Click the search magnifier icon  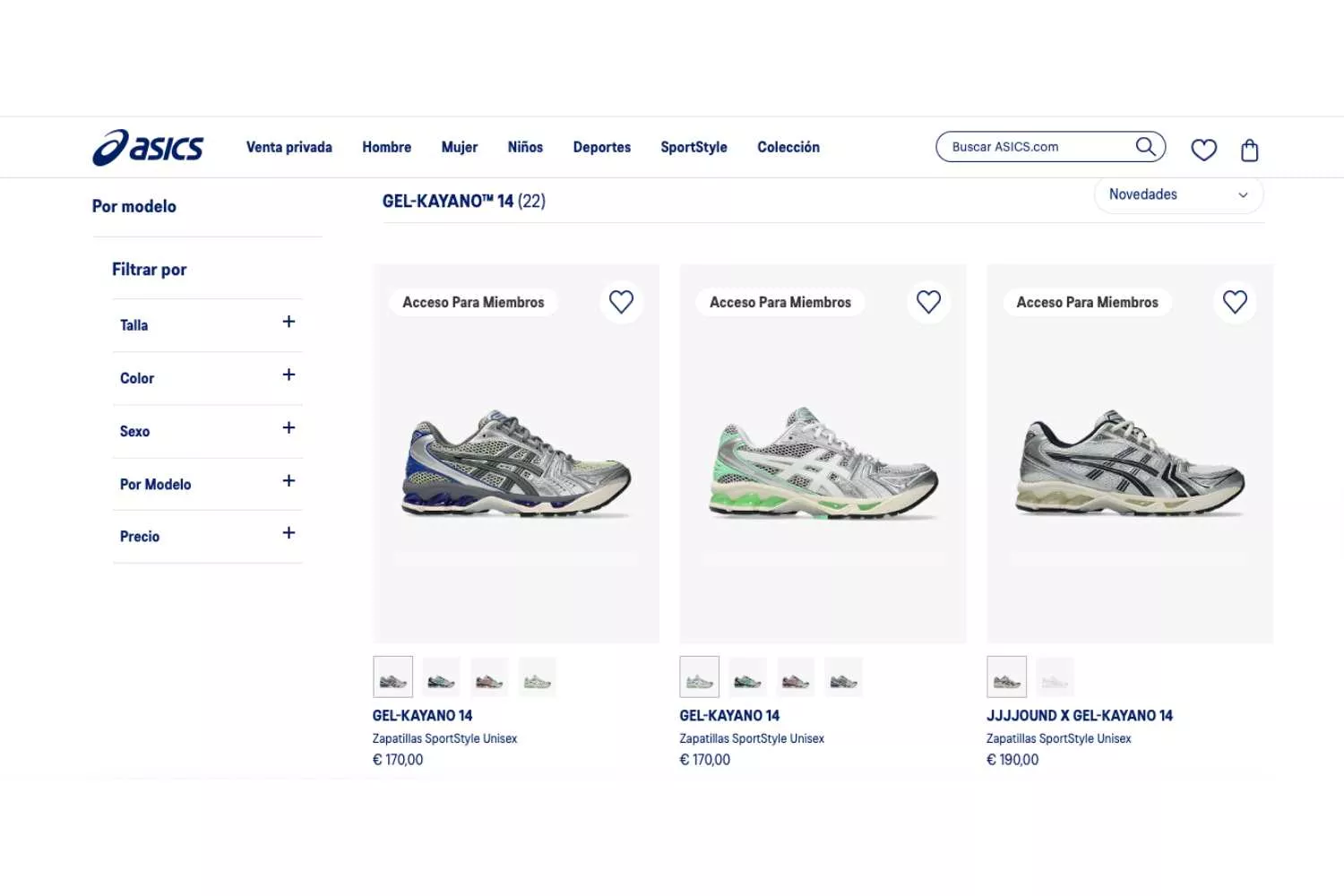(1145, 146)
